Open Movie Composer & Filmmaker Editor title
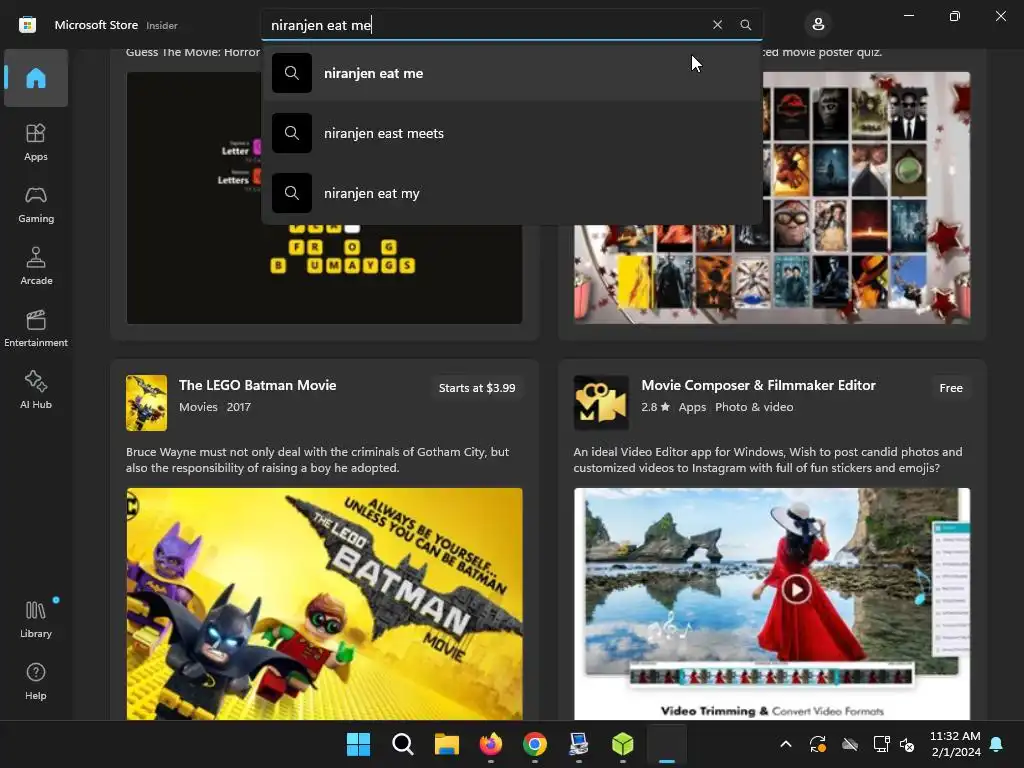This screenshot has height=768, width=1024. pos(758,385)
